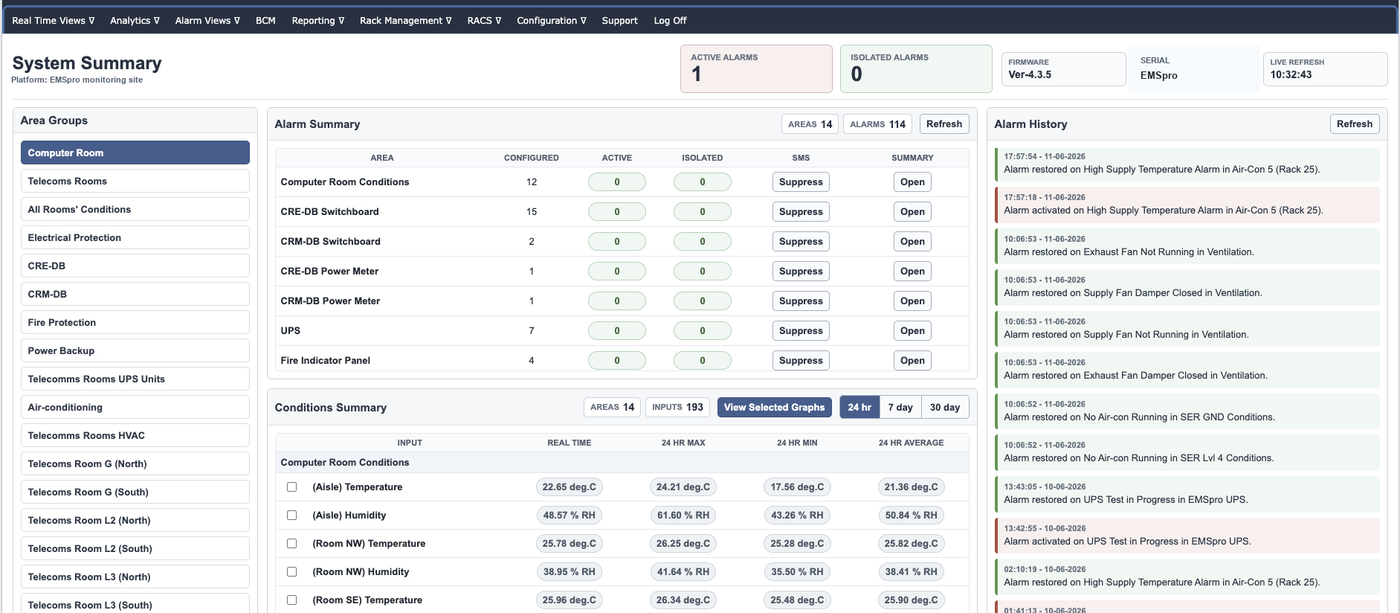This screenshot has width=1400, height=613.
Task: Suppress SMS for Computer Room Conditions
Action: point(801,182)
